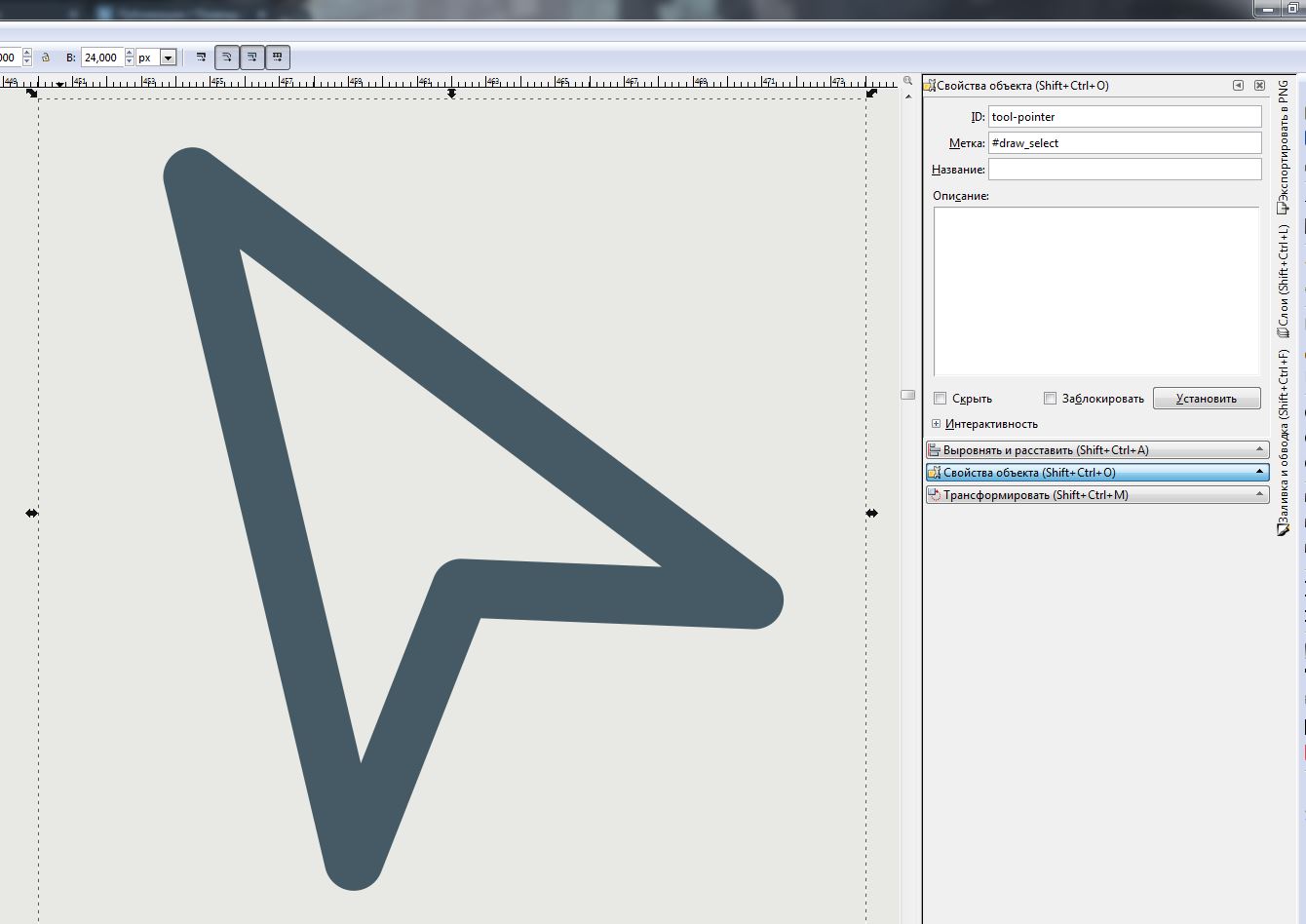This screenshot has width=1306, height=924.
Task: Click the Установить button
Action: click(1207, 399)
